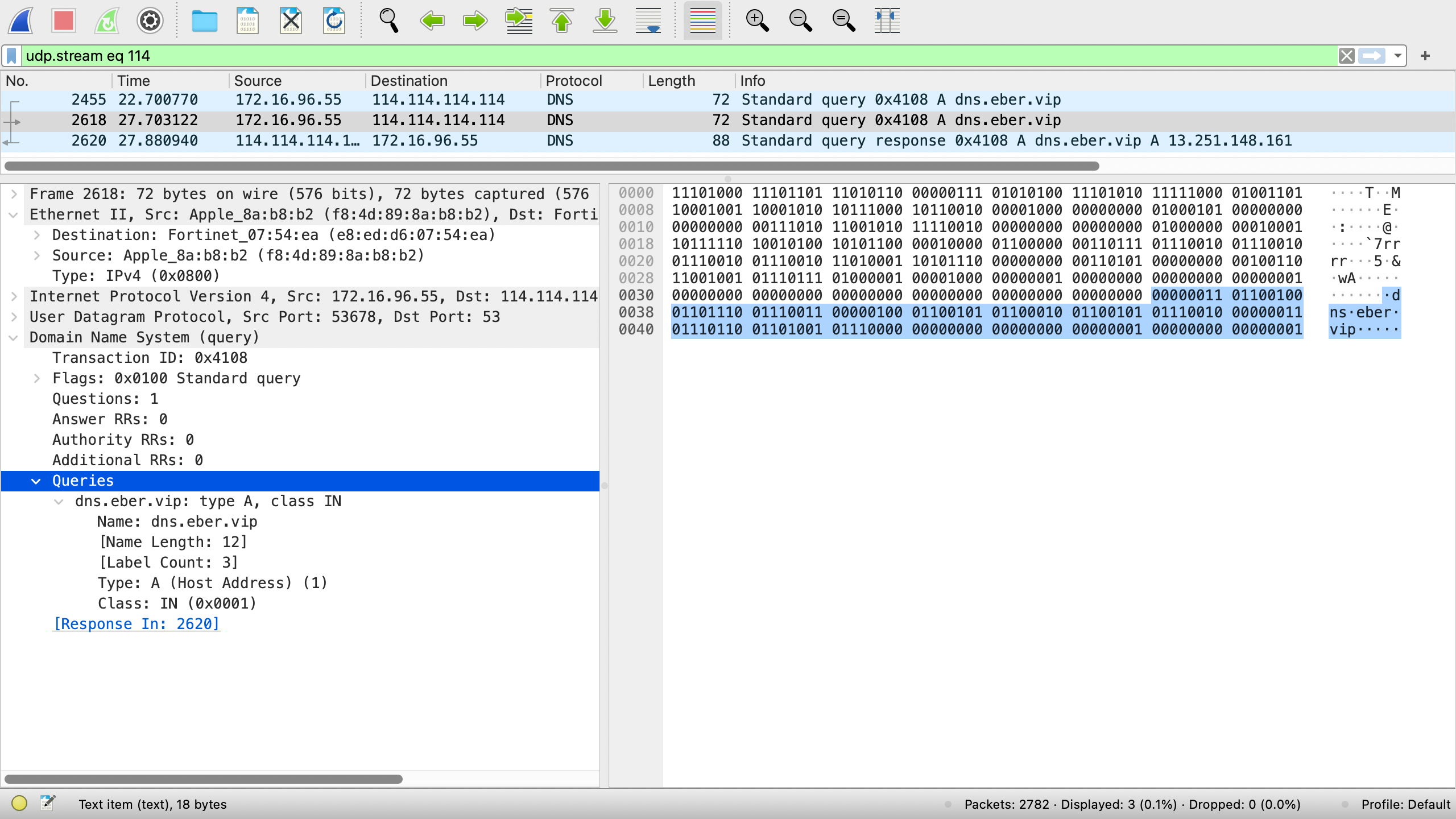Collapse the Ethernet II tree node
1456x819 pixels.
point(14,214)
